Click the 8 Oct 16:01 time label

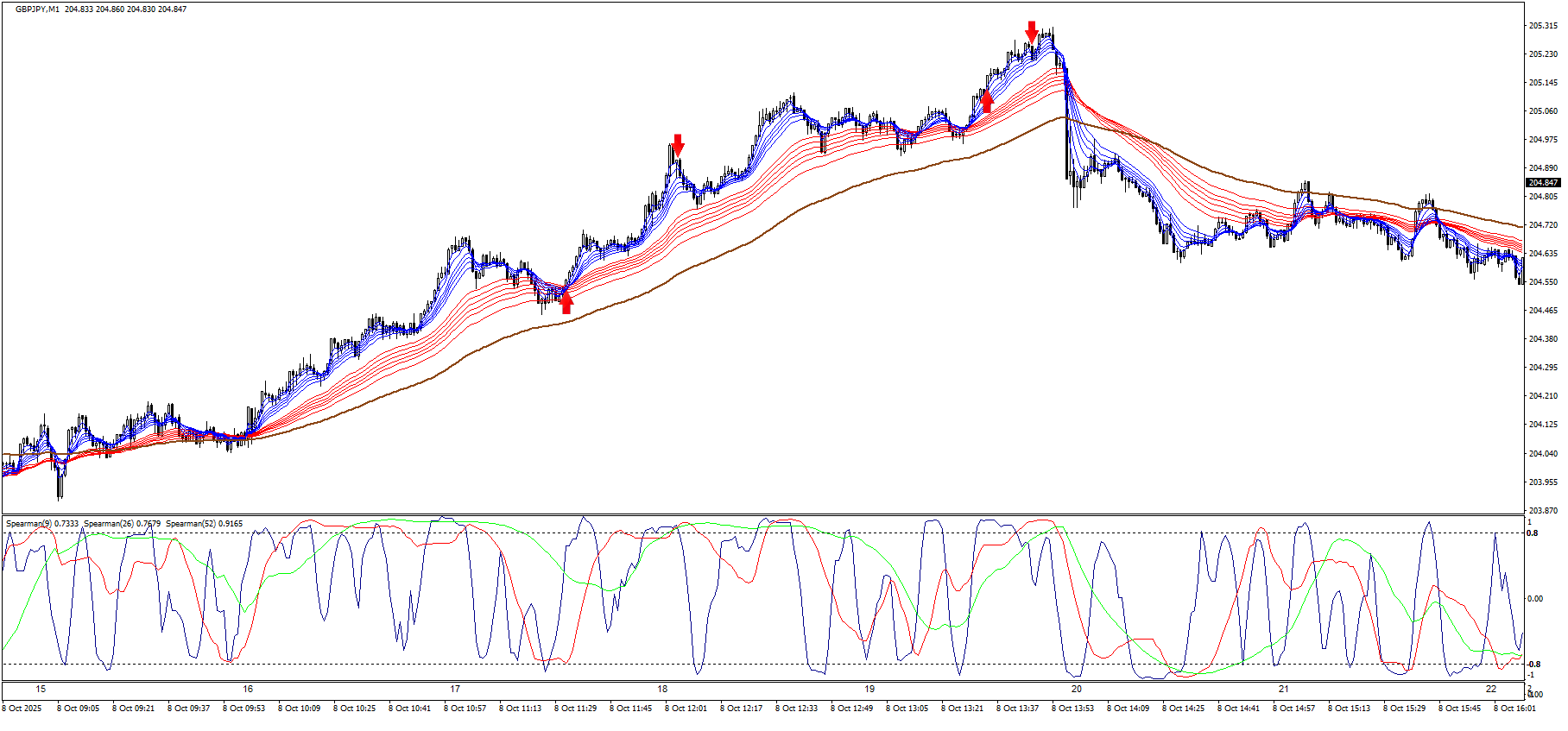click(1514, 709)
